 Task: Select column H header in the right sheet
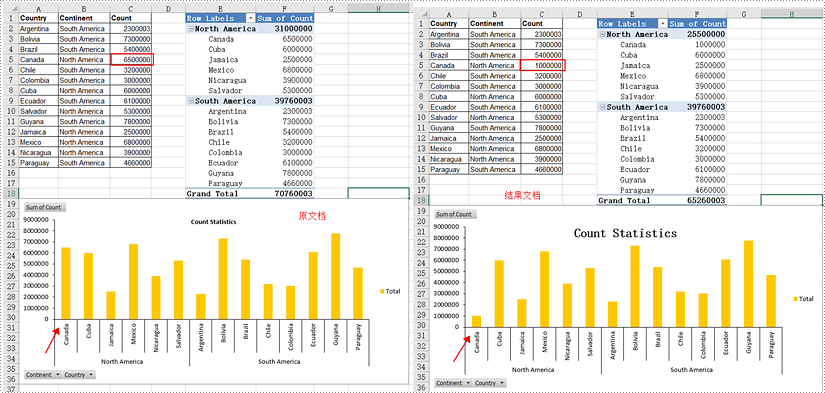click(791, 14)
